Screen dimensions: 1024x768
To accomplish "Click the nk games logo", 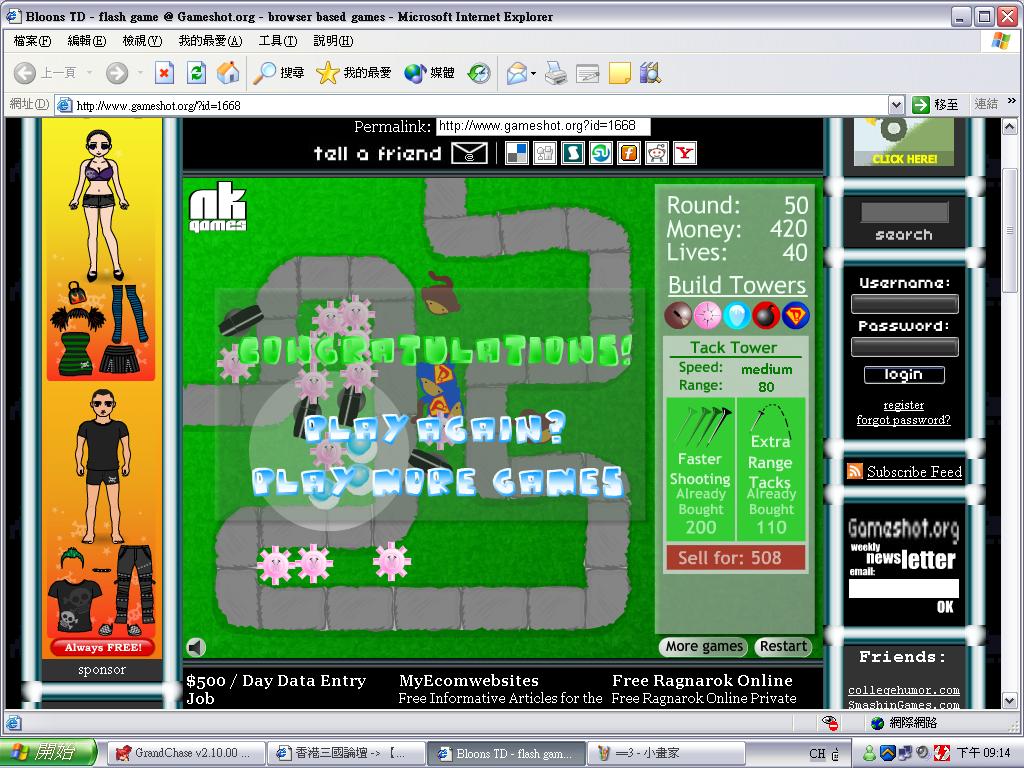I will (217, 207).
